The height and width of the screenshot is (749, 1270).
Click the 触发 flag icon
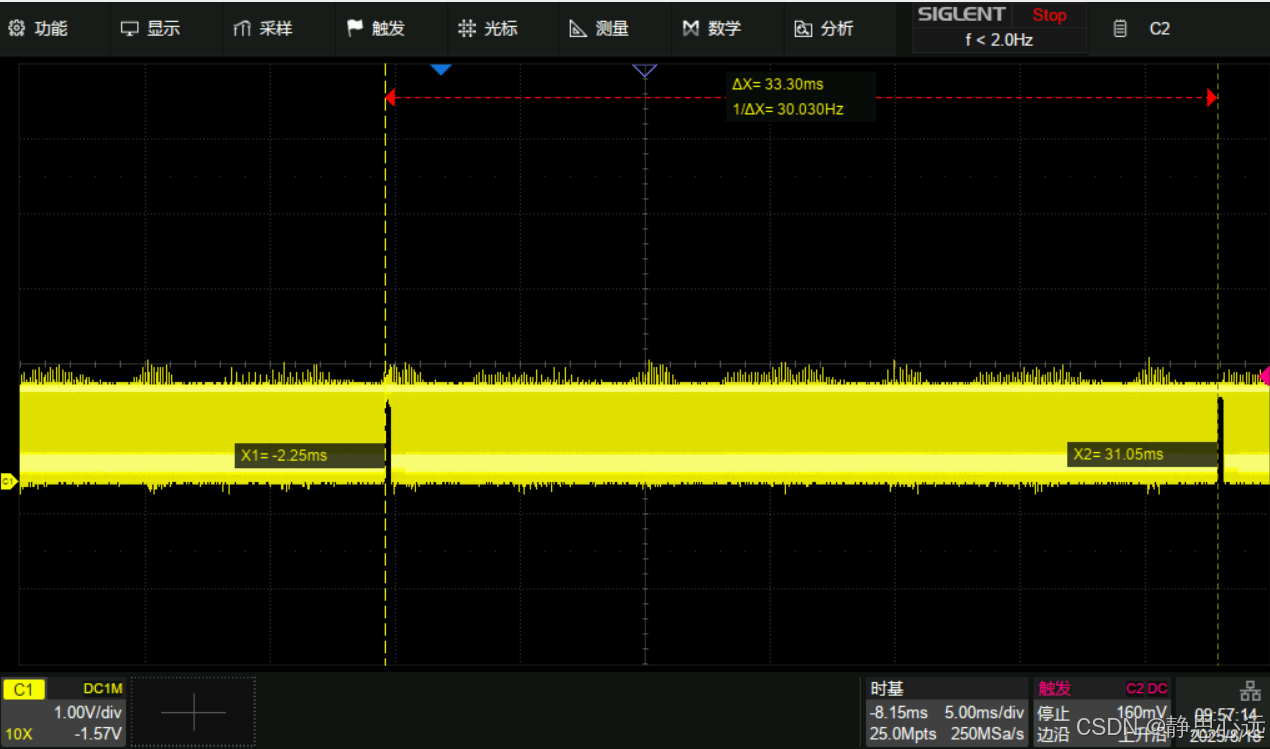354,29
